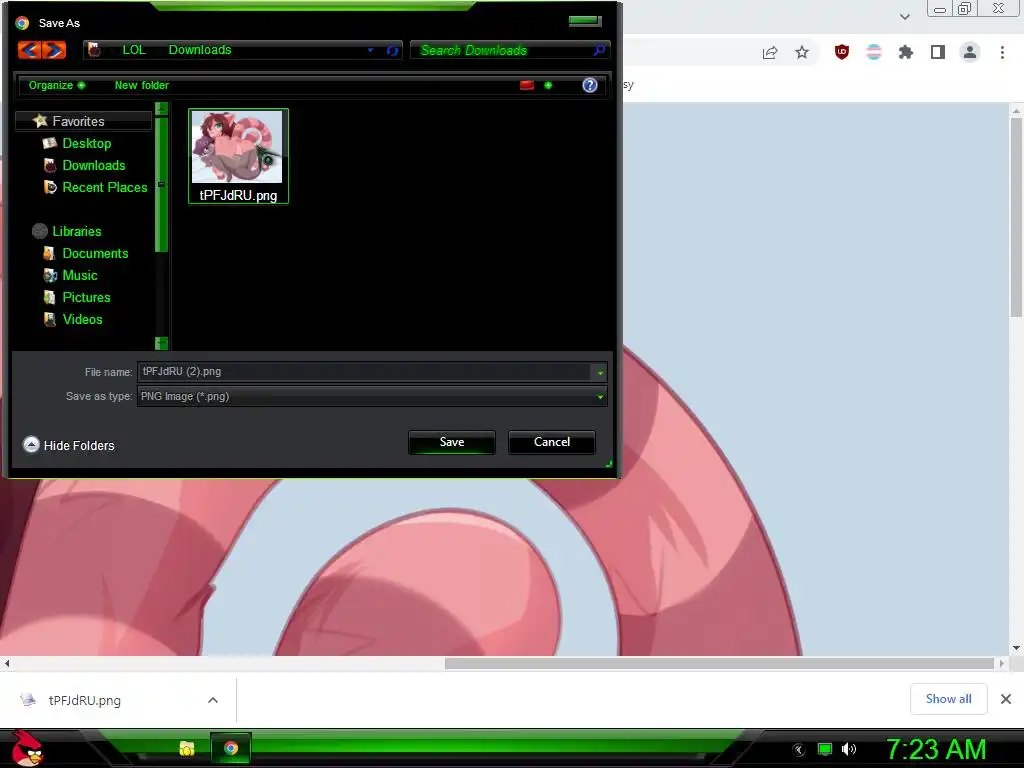1024x768 pixels.
Task: Click Show all downloads
Action: point(948,699)
